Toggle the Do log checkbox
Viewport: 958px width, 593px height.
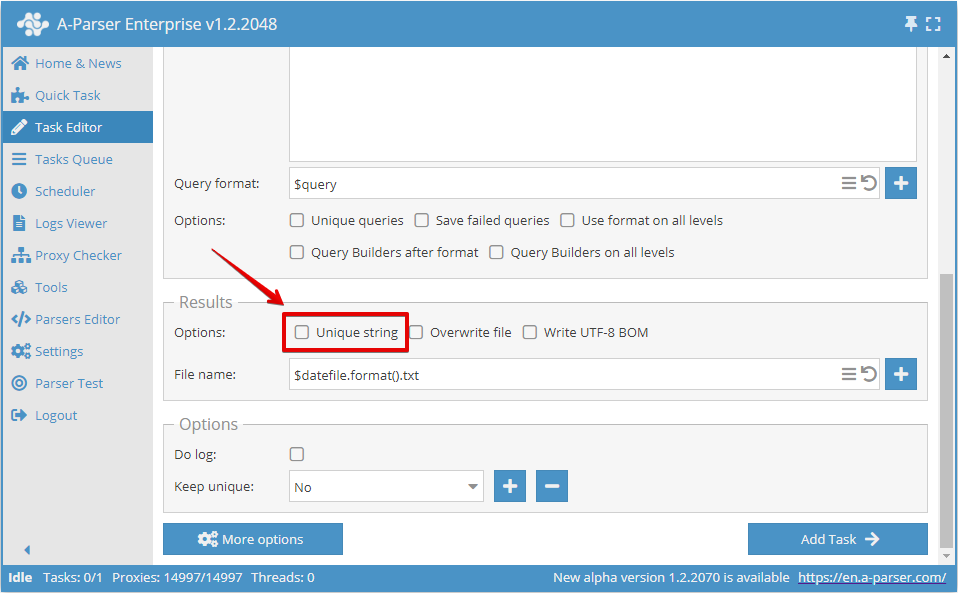(296, 453)
